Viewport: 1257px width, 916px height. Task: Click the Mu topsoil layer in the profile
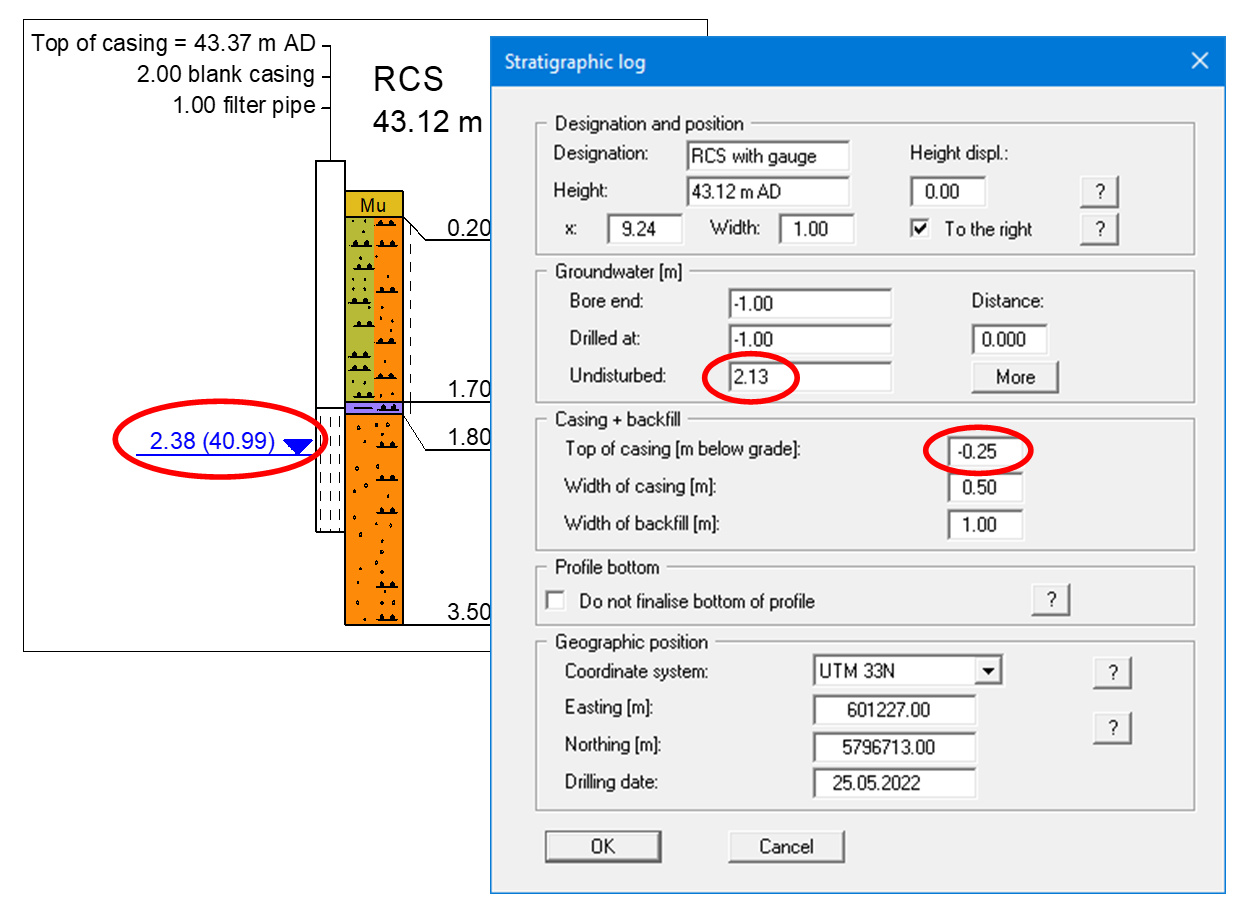click(x=373, y=205)
